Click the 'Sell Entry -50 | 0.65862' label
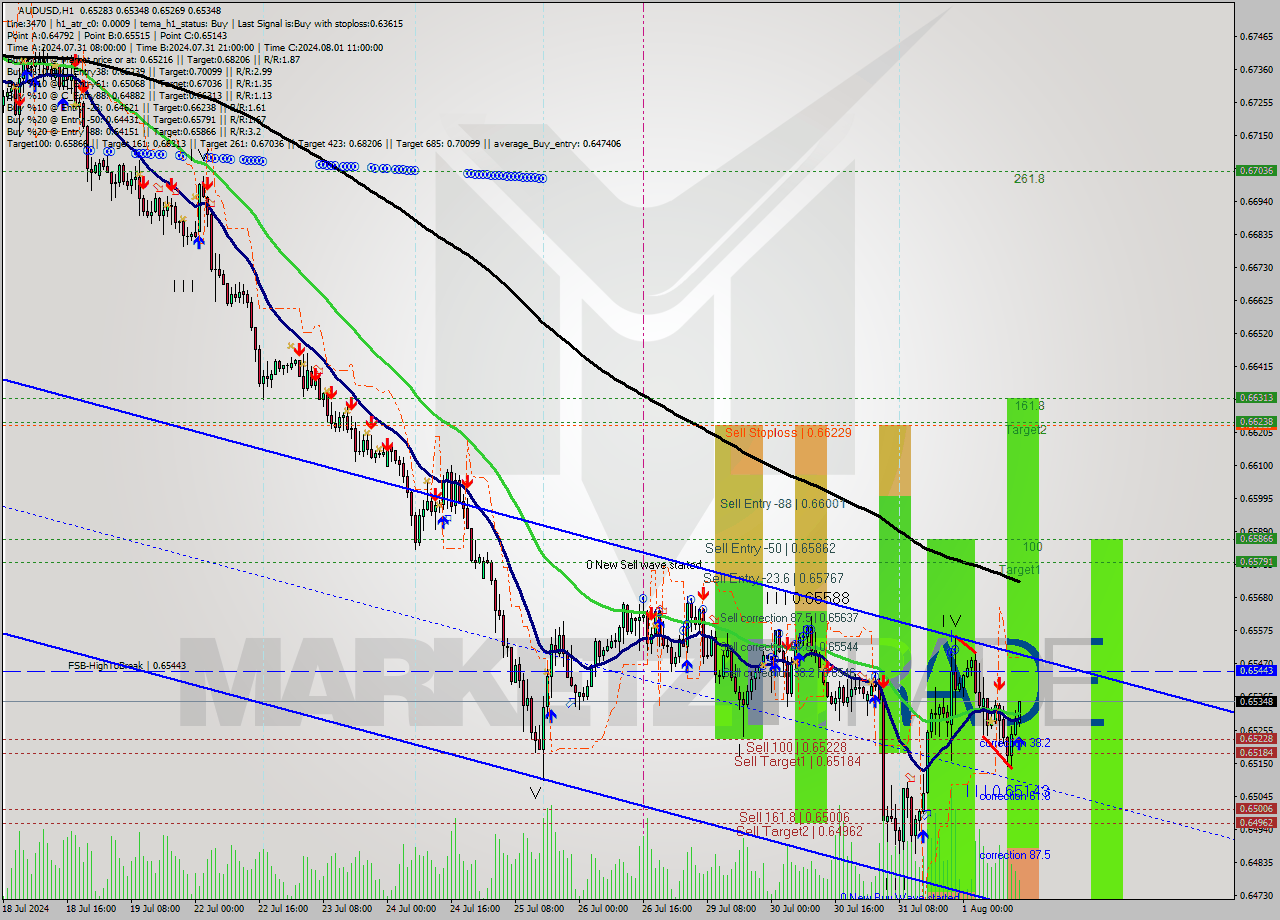1280x920 pixels. 770,549
